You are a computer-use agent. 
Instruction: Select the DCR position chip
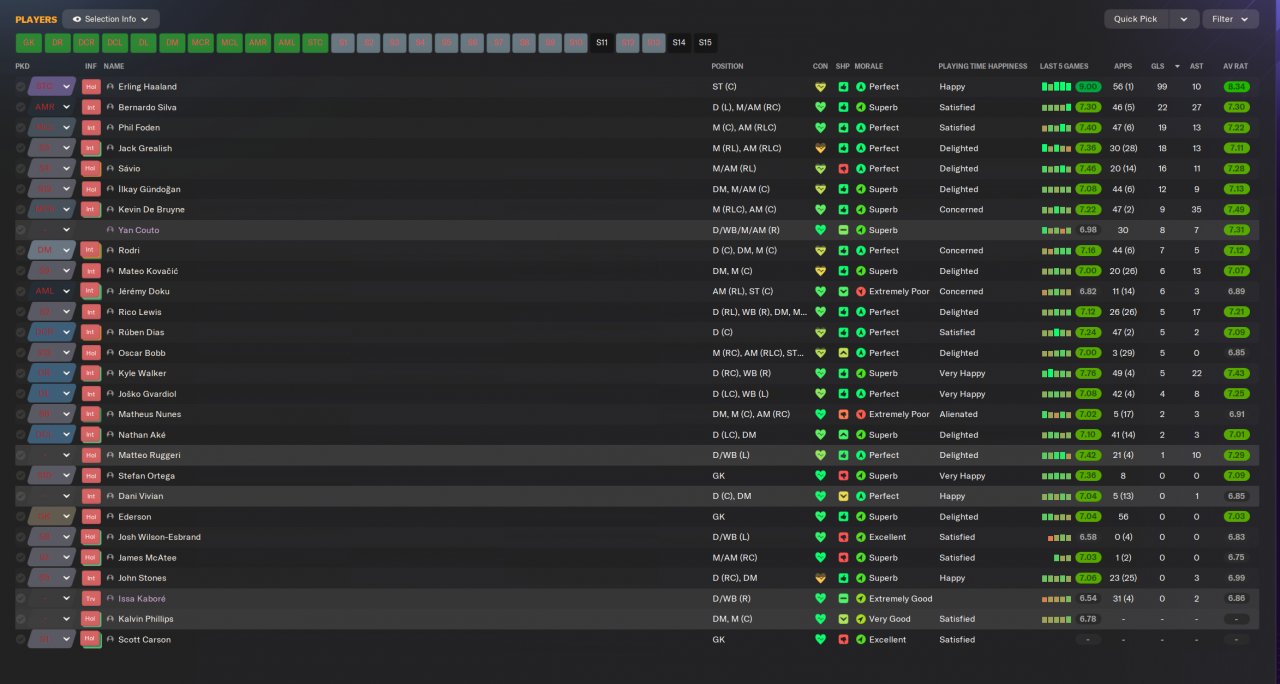[x=86, y=43]
